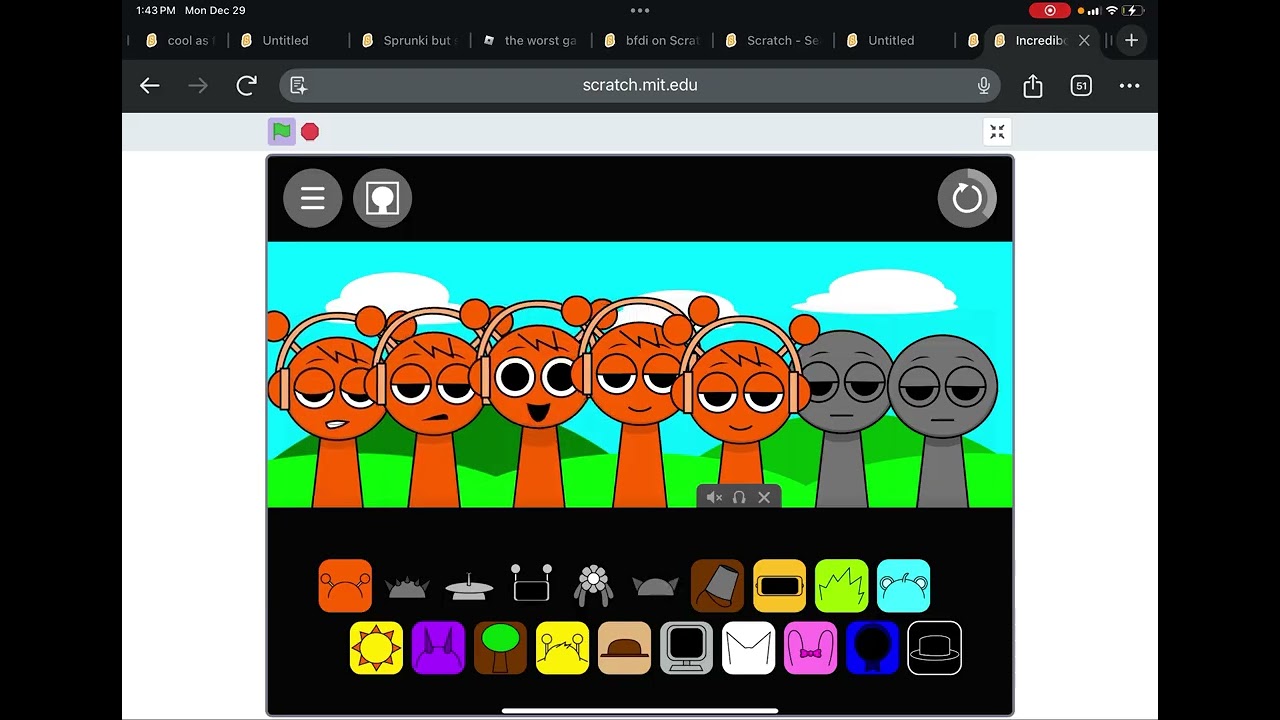
Task: Tap the red screen recording indicator
Action: click(x=1050, y=10)
